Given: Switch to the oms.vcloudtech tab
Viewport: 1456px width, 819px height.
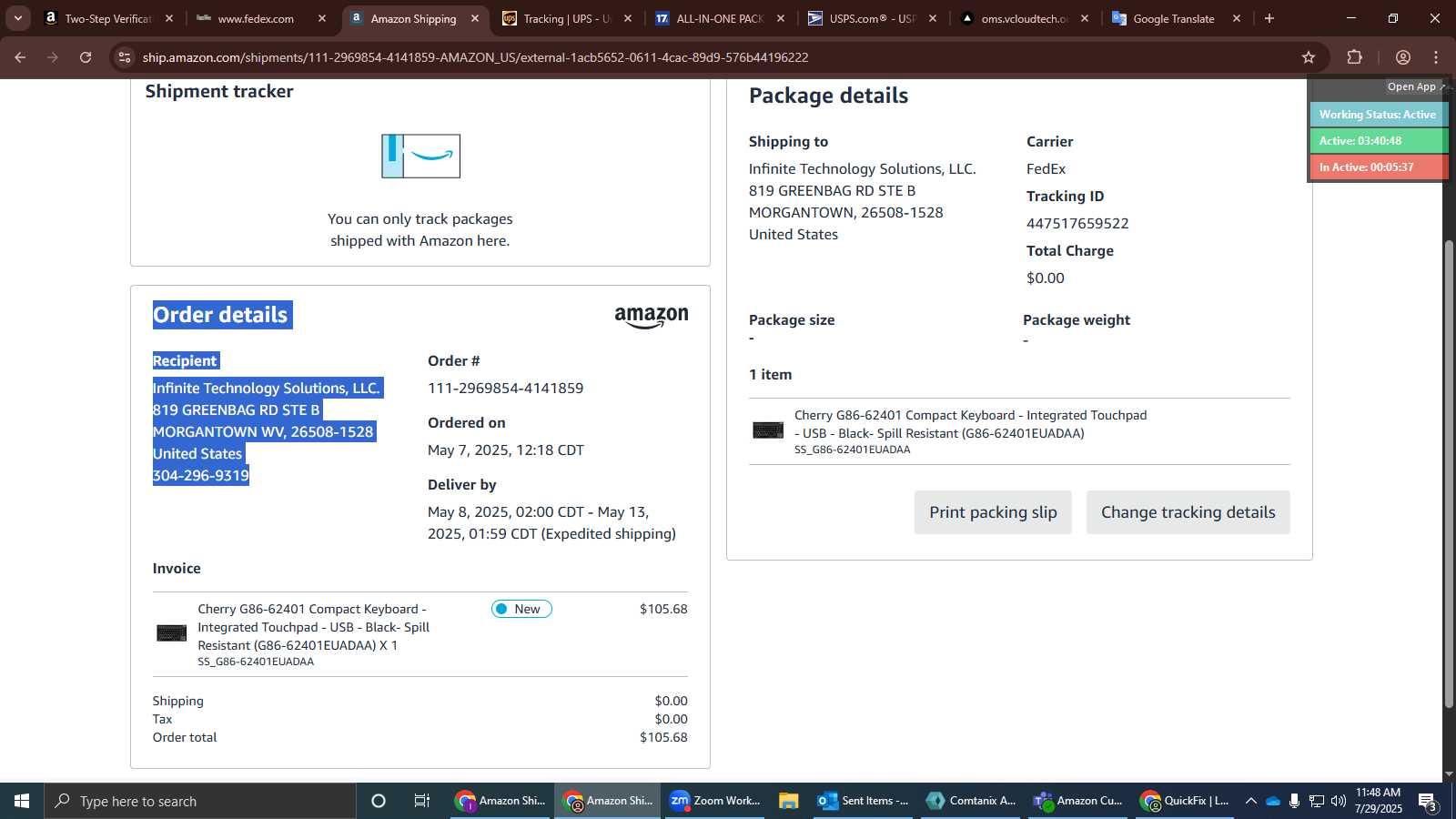Looking at the screenshot, I should (x=1025, y=18).
